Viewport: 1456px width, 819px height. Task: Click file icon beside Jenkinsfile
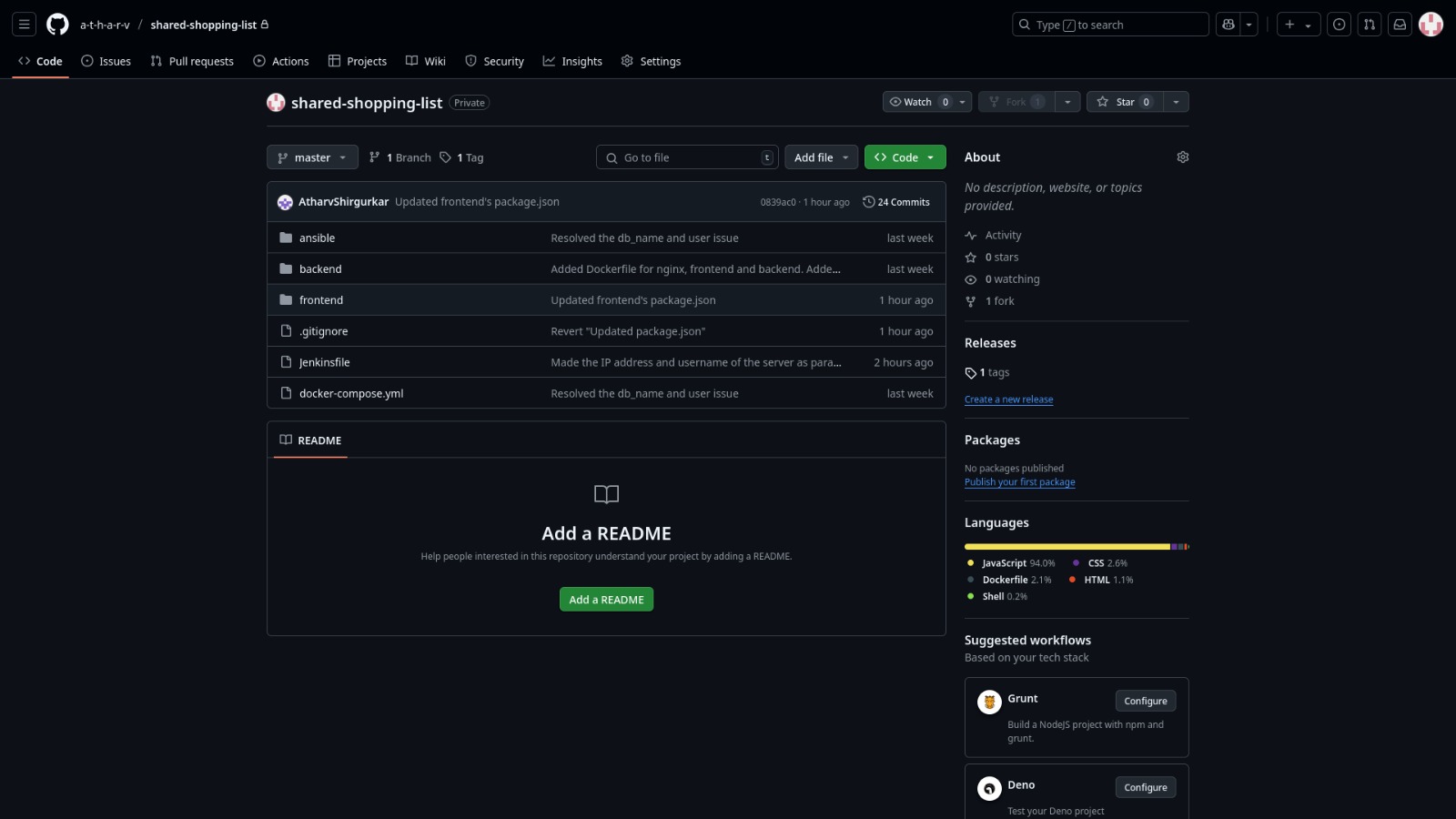point(286,361)
